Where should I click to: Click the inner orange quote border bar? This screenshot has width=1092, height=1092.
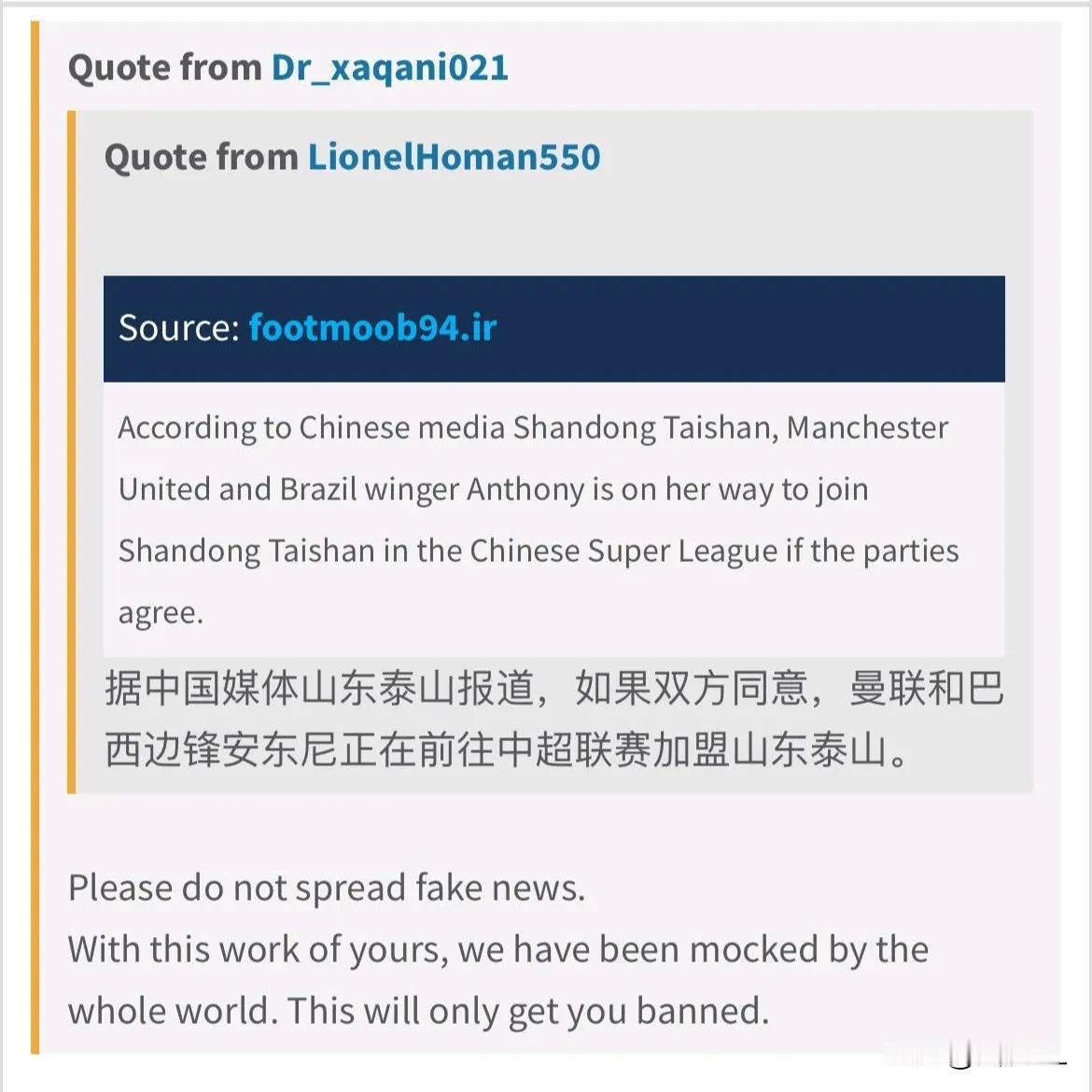pyautogui.click(x=71, y=452)
